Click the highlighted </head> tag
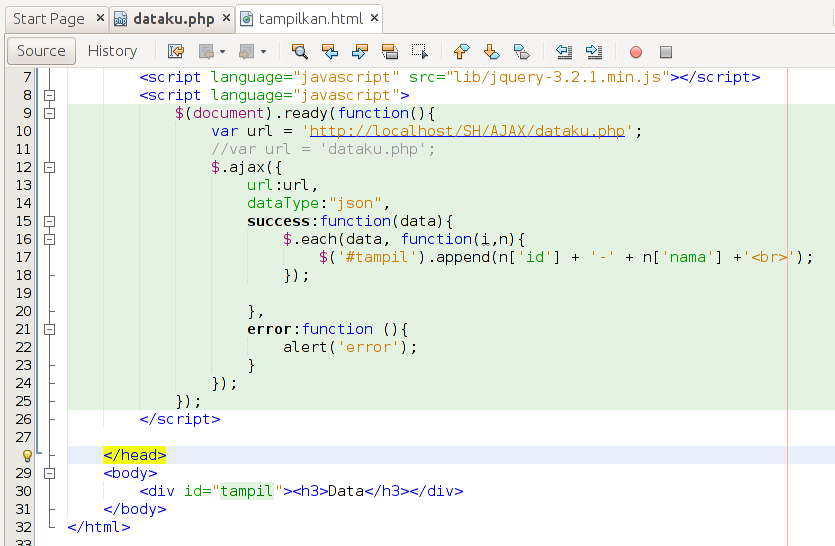 [x=135, y=455]
